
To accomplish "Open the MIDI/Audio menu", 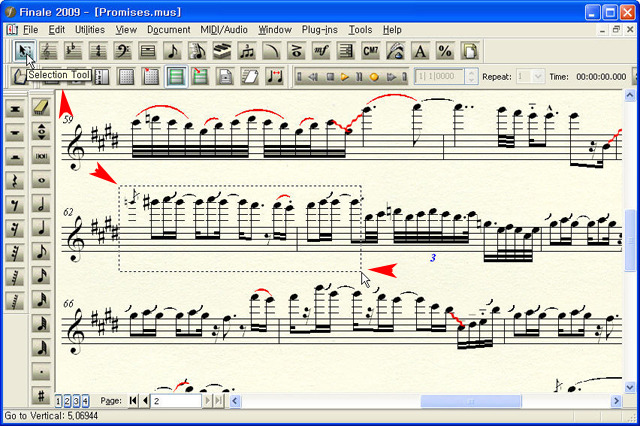I will (224, 30).
